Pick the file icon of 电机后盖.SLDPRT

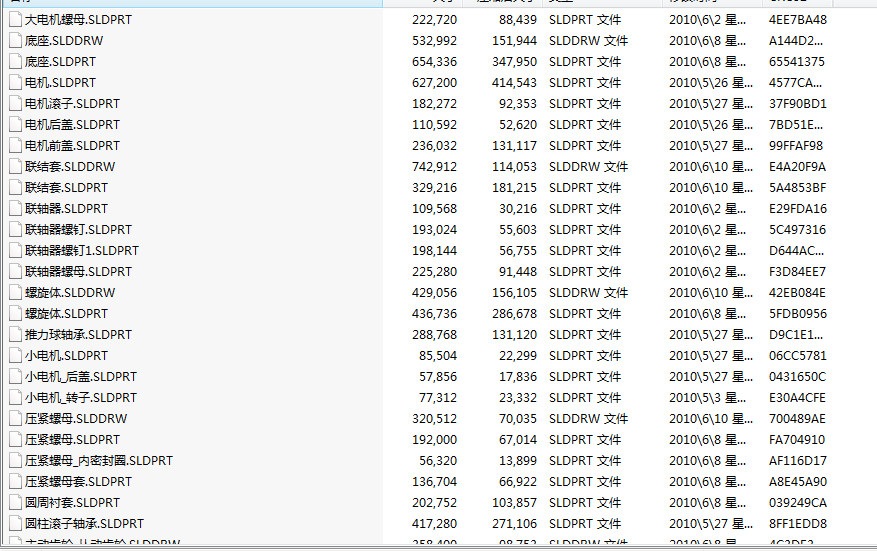coord(16,125)
